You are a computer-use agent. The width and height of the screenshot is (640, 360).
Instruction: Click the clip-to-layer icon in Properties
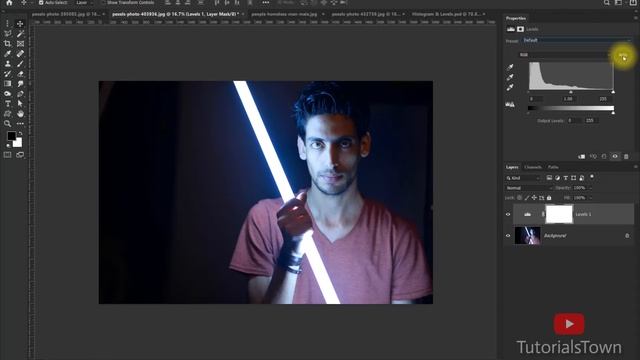[x=582, y=156]
